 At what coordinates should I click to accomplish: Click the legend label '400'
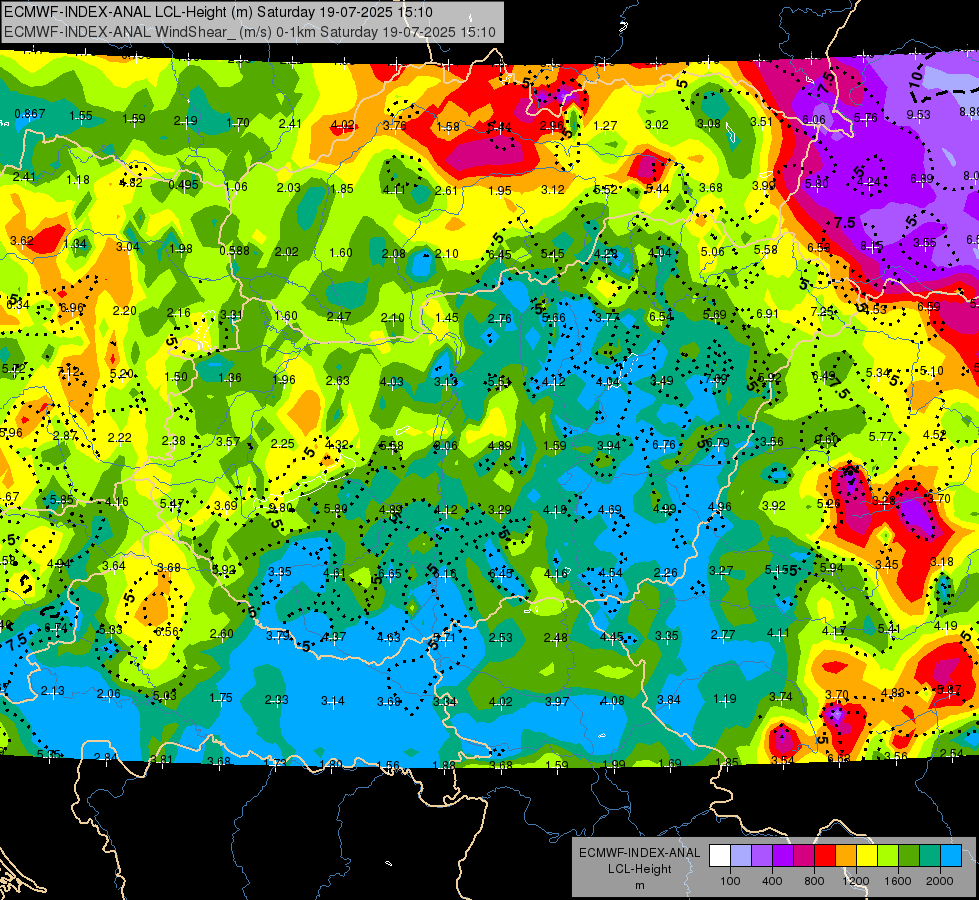pyautogui.click(x=772, y=881)
